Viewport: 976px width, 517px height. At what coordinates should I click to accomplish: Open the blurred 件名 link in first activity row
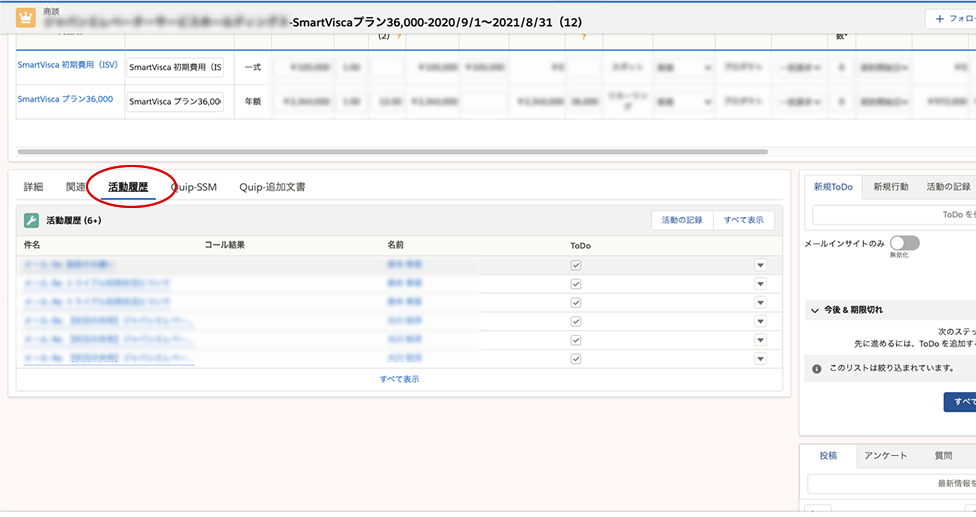click(69, 265)
